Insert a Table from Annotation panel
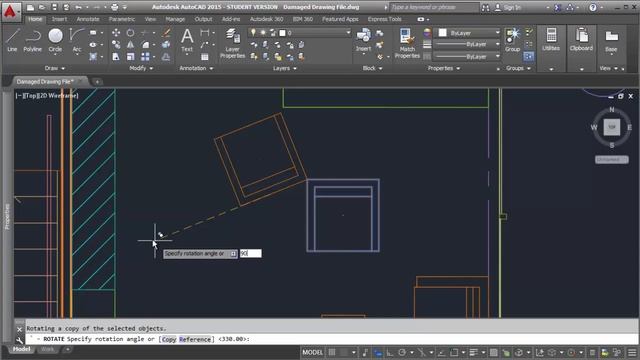640x360 pixels. point(205,57)
